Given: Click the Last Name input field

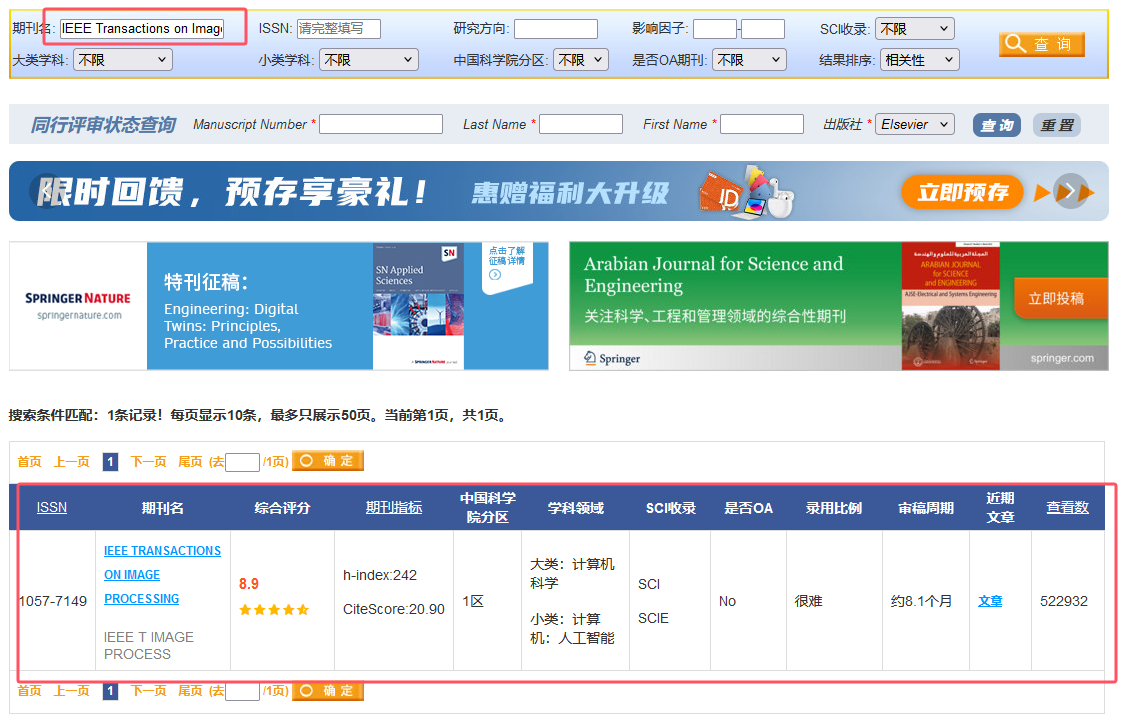Looking at the screenshot, I should tap(581, 124).
